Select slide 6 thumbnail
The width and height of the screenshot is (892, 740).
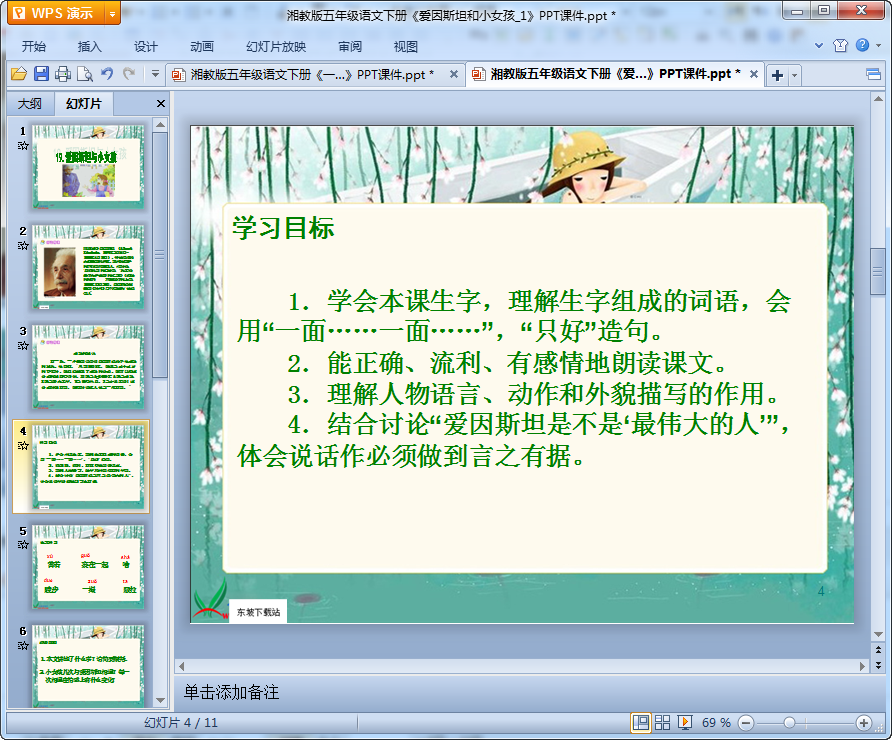point(88,665)
